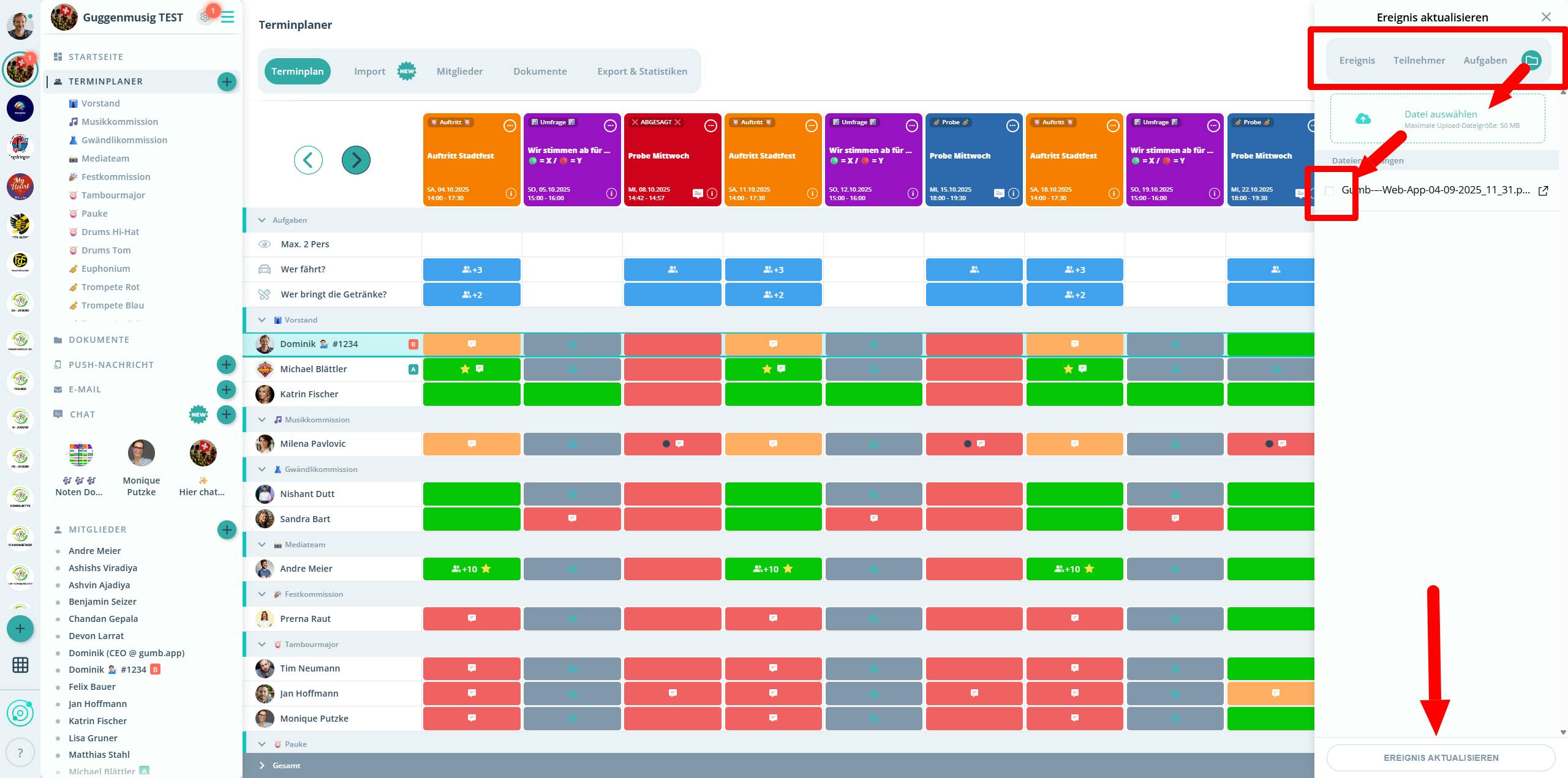Click the plus icon next to Terminplaner
The width and height of the screenshot is (1568, 778).
227,81
